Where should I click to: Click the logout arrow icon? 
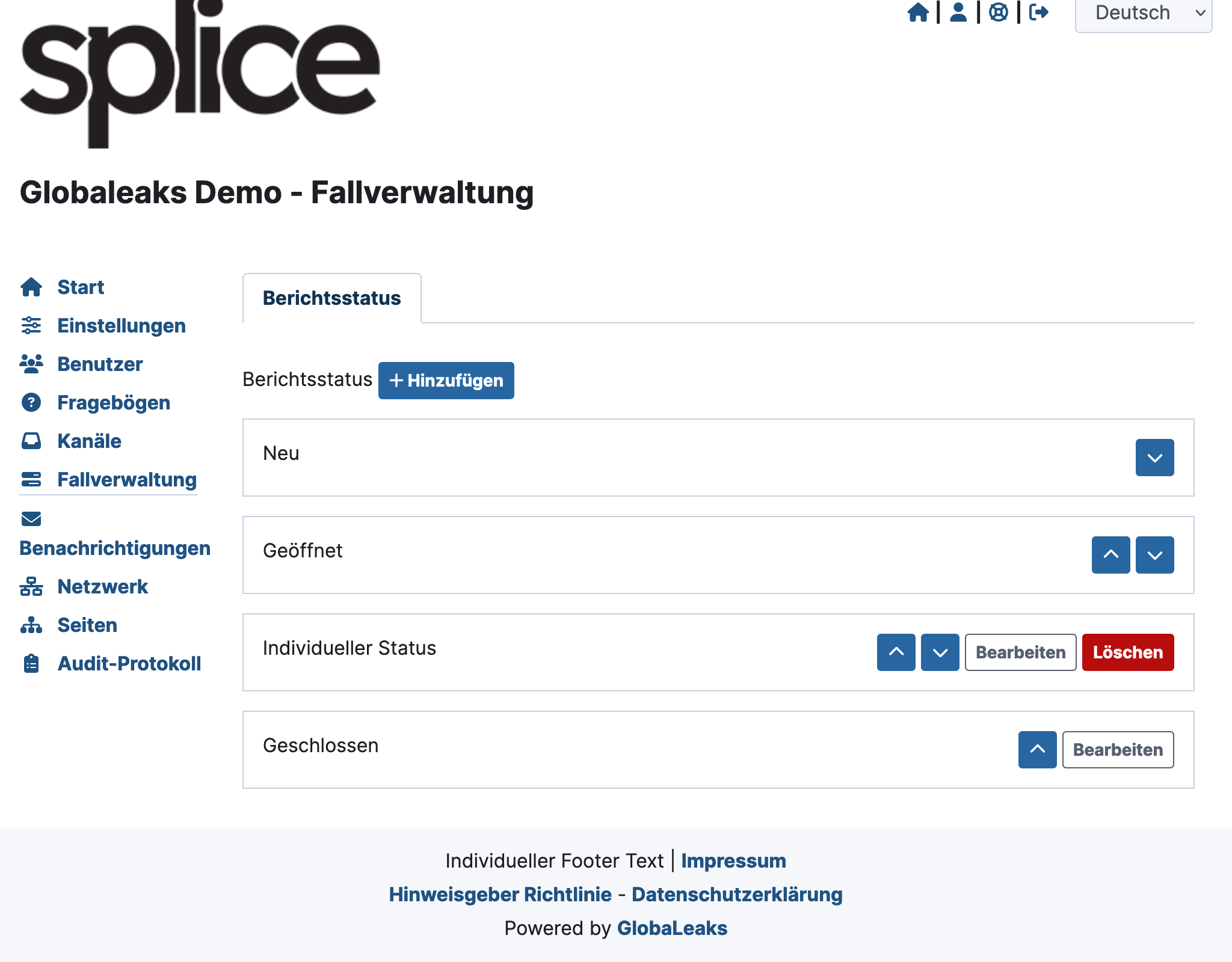(1039, 12)
